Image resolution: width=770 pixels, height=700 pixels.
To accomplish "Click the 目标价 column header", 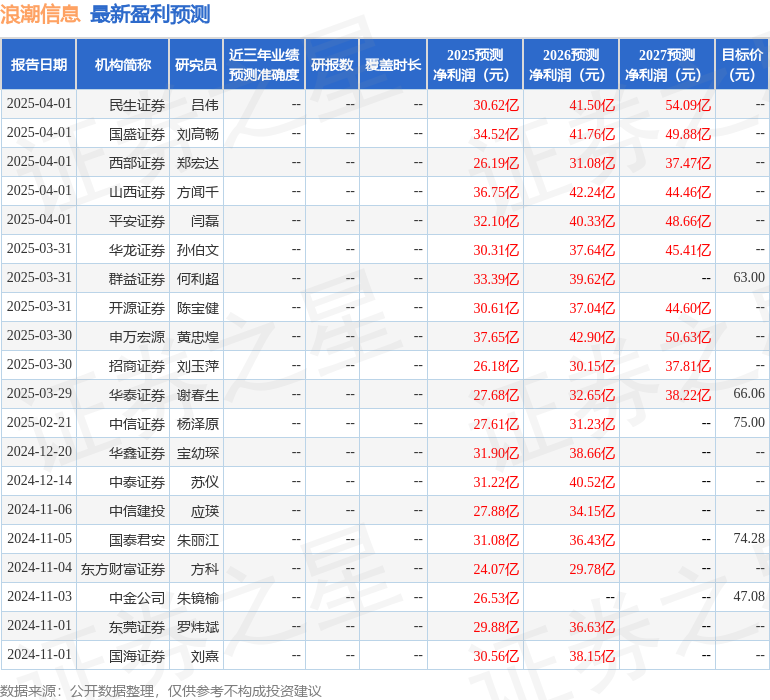I will click(x=742, y=65).
